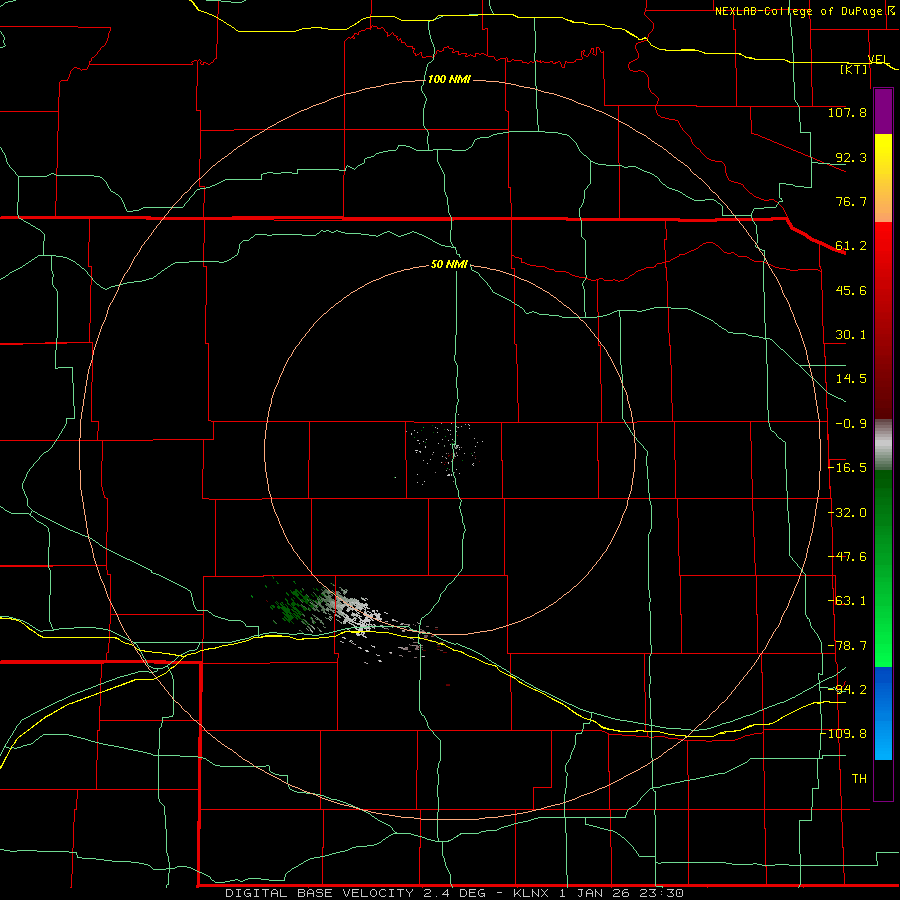This screenshot has height=900, width=900.
Task: Select the 30.1 legend value
Action: coord(851,335)
